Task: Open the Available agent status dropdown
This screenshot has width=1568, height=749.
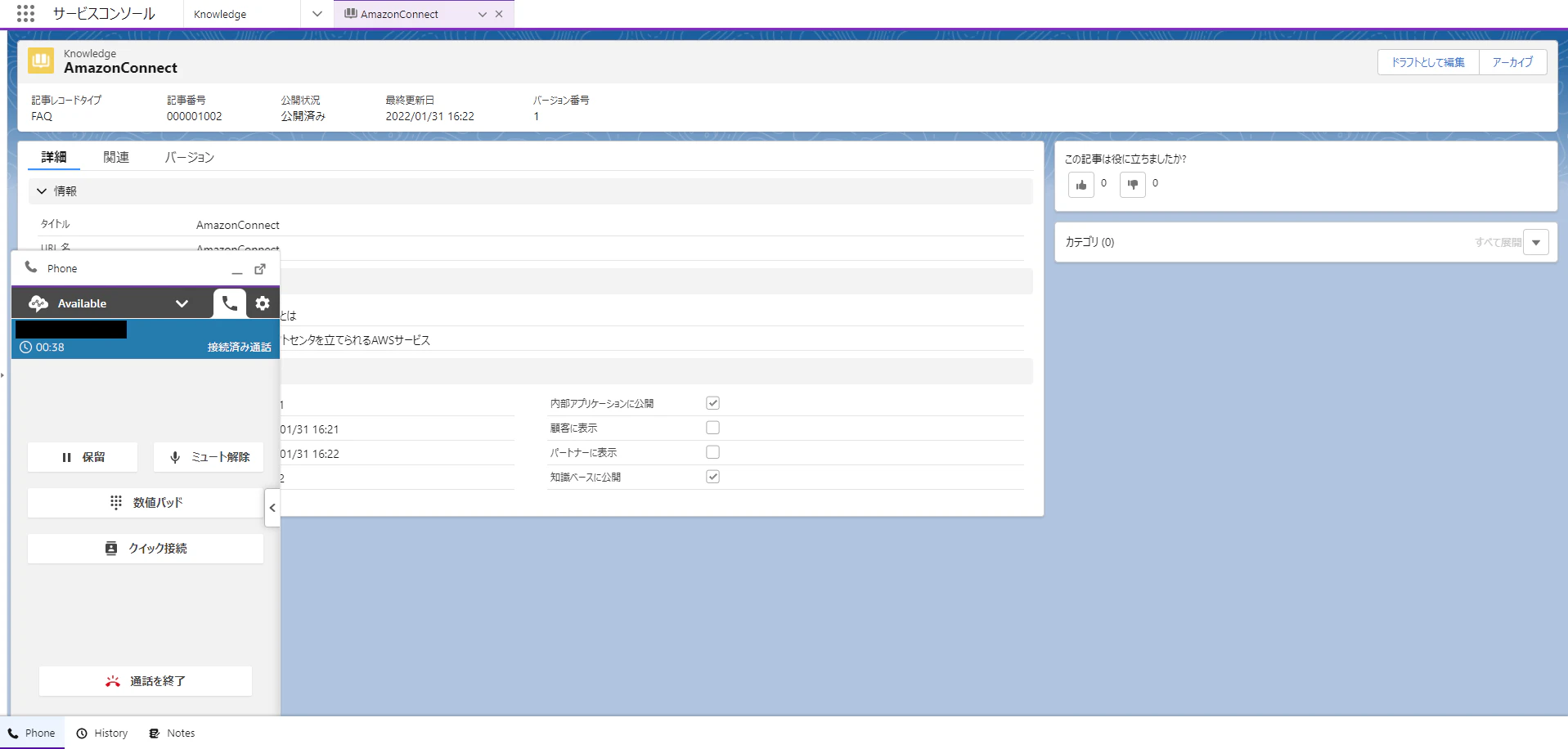Action: point(182,303)
